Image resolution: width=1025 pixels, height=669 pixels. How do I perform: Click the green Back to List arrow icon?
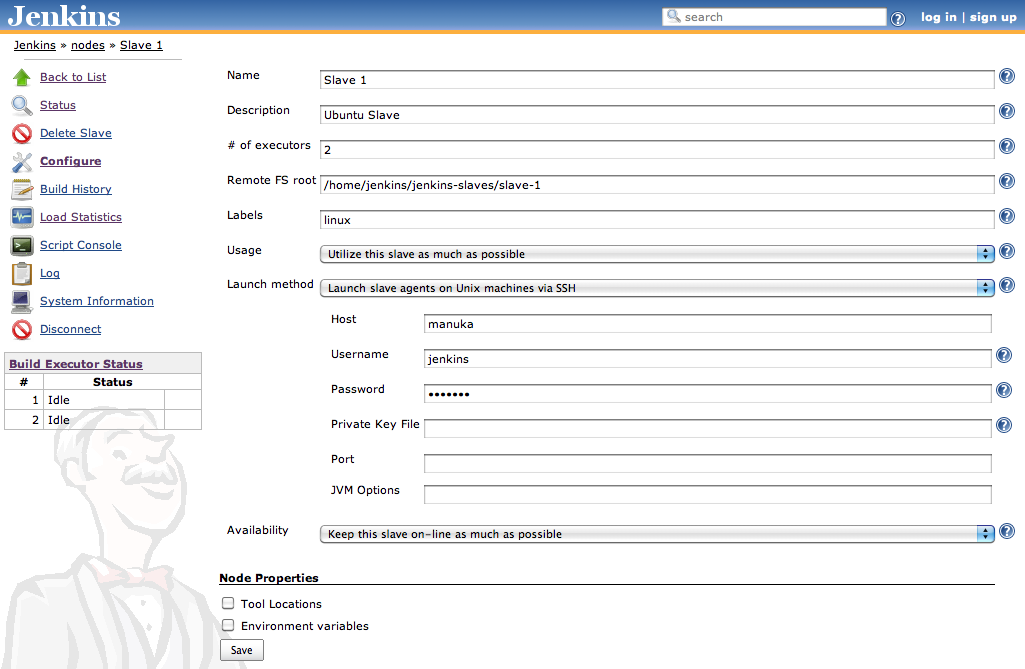[22, 77]
